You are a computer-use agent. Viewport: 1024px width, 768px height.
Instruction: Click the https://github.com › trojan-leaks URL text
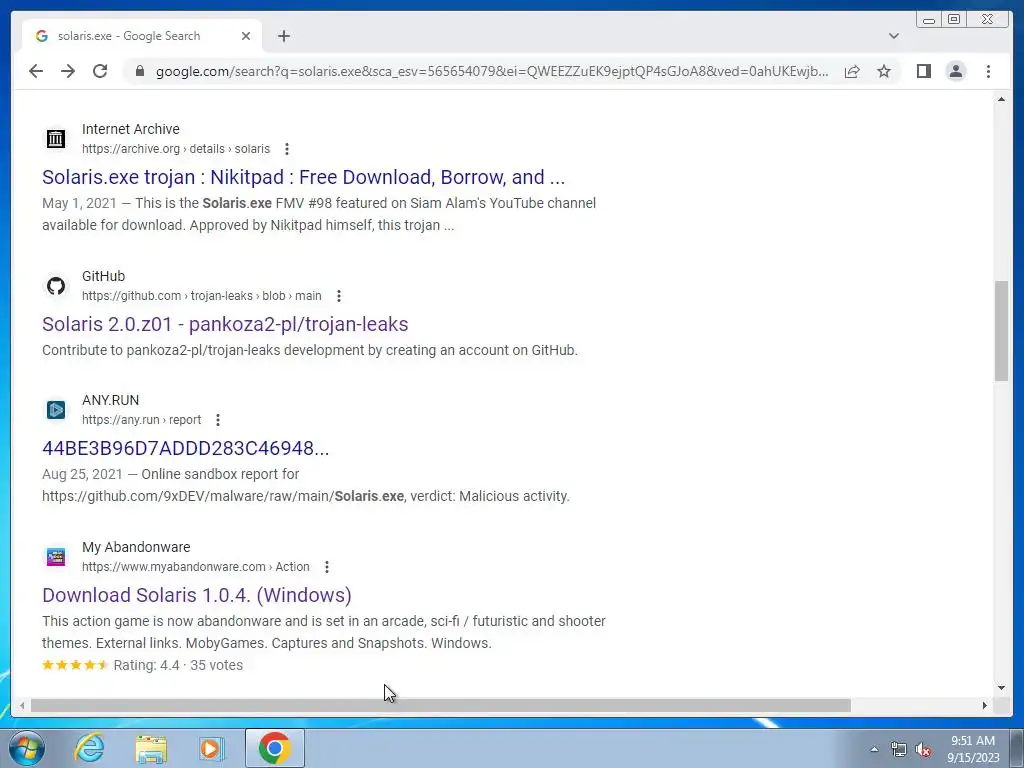(201, 296)
